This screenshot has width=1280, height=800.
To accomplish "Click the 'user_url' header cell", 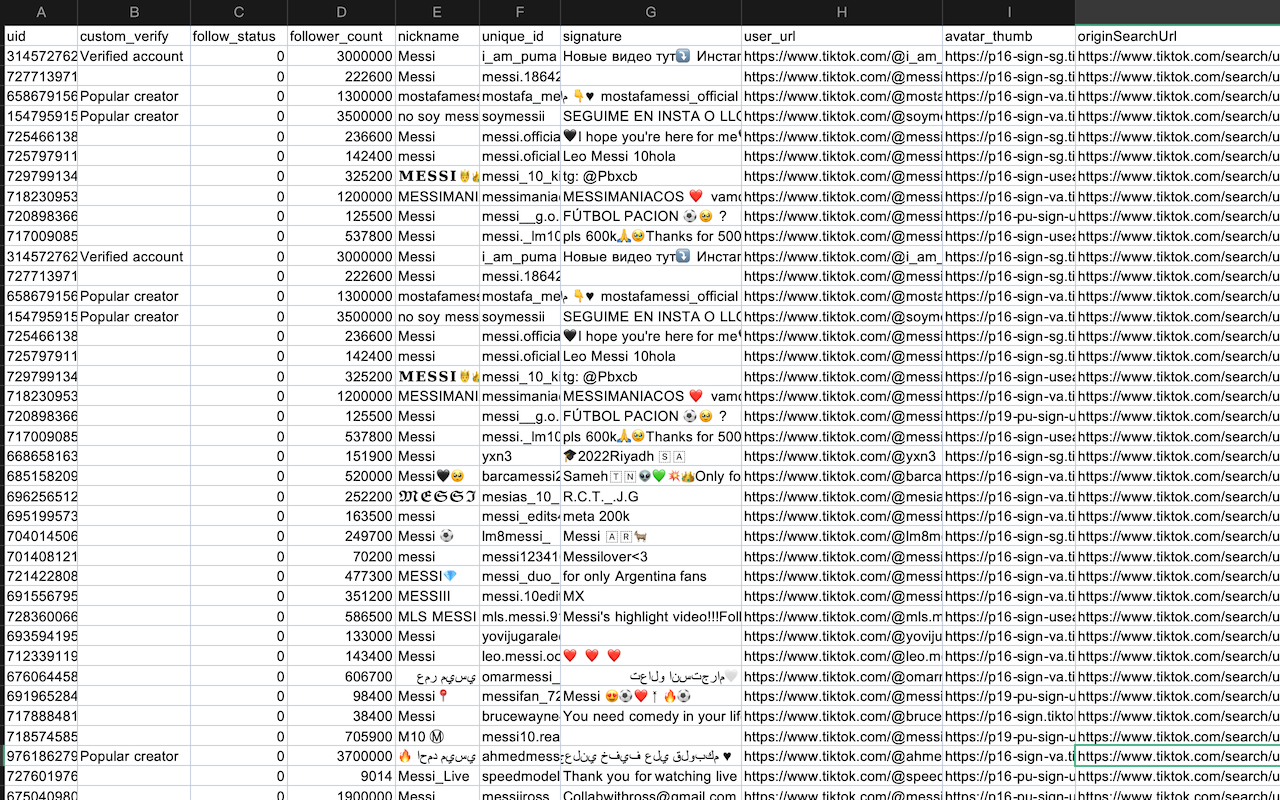I will tap(842, 36).
